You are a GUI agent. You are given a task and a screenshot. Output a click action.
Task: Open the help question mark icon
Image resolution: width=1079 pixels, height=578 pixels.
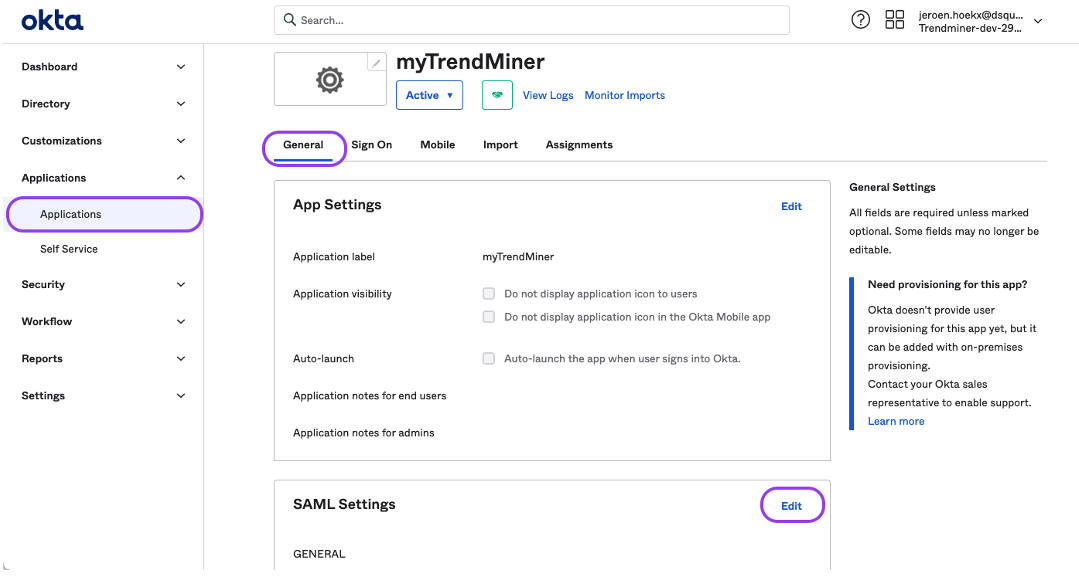pos(860,20)
